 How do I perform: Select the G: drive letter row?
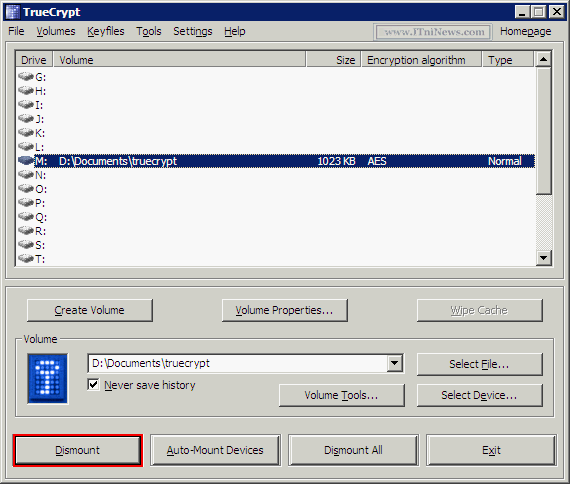276,77
